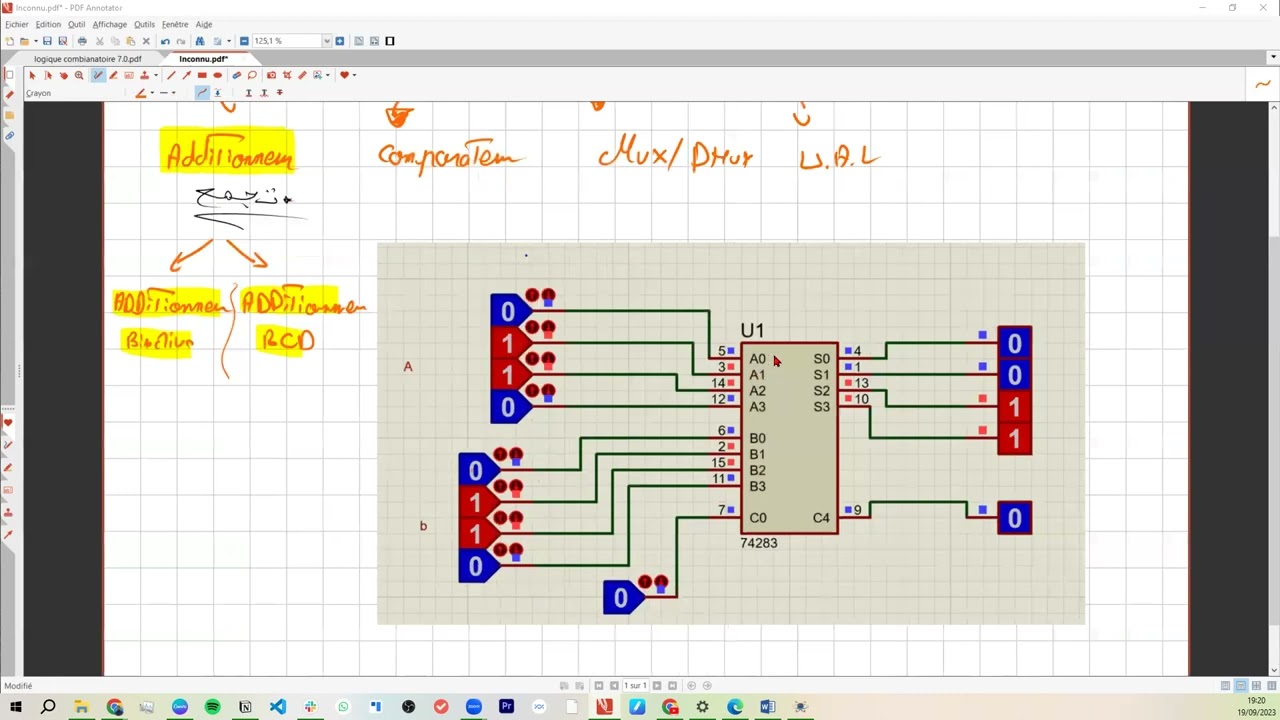The height and width of the screenshot is (720, 1280).
Task: Open the favorites heart icon
Action: [344, 75]
